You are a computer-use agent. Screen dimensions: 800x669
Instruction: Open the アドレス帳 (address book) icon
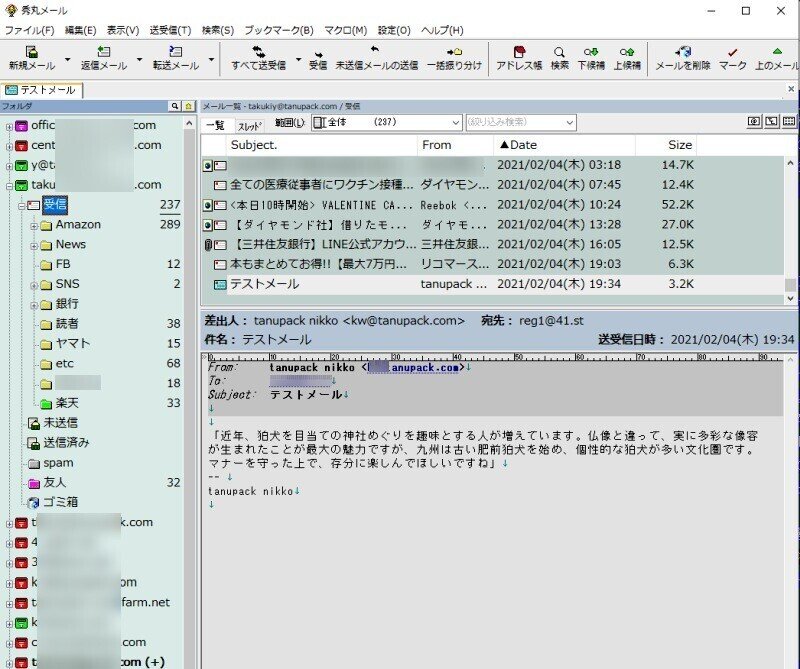click(x=519, y=52)
